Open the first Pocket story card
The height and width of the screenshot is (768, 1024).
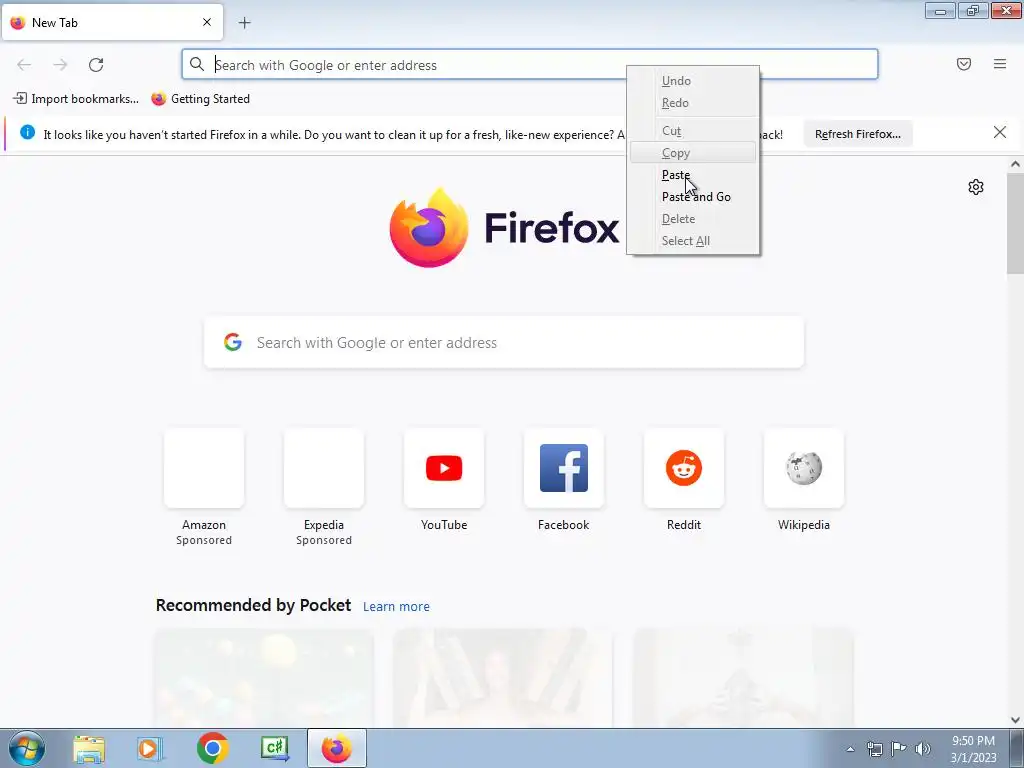click(264, 678)
